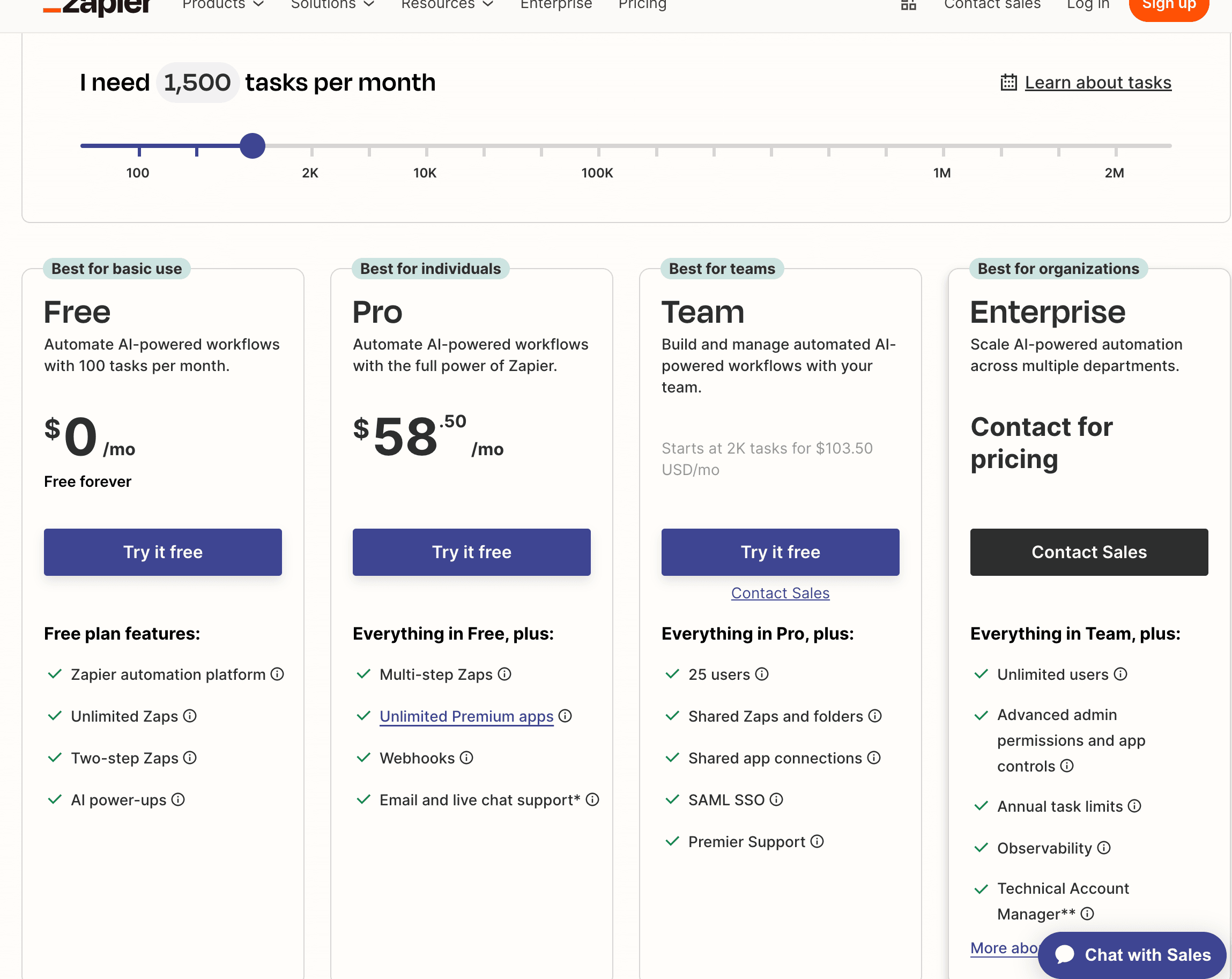Expand the Products dropdown menu
1232x979 pixels.
click(223, 5)
